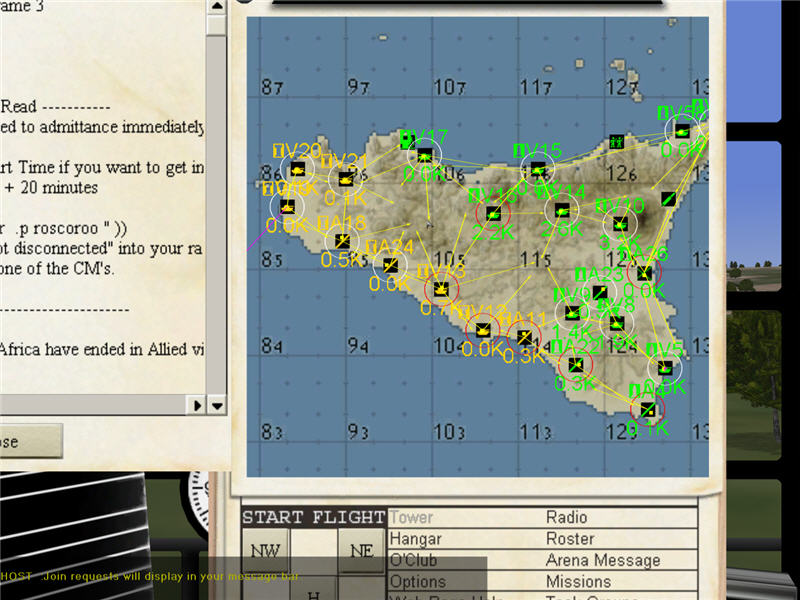
Task: Select the westernmost vehicle base below V20
Action: click(287, 207)
